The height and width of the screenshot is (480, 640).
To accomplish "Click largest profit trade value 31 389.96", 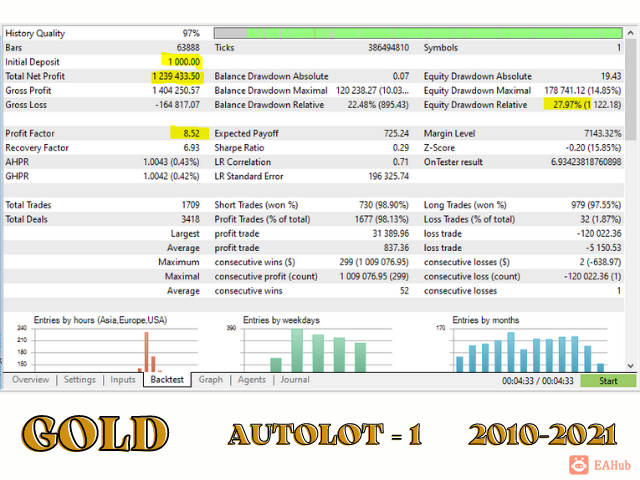I will click(x=391, y=233).
